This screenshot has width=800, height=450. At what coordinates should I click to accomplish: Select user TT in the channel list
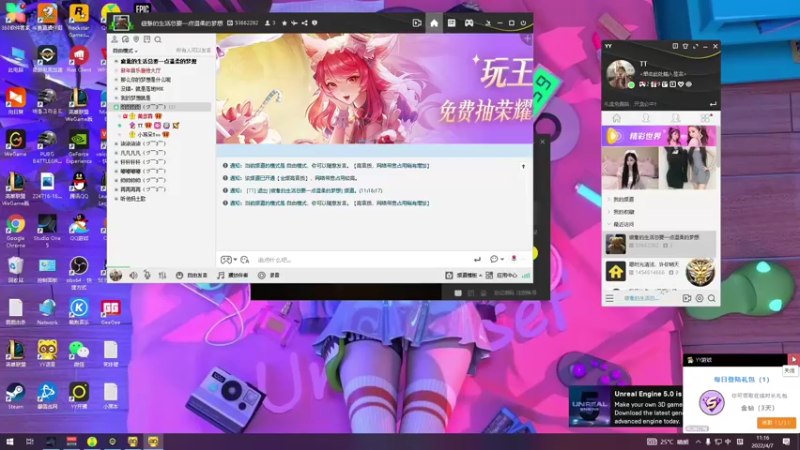140,126
